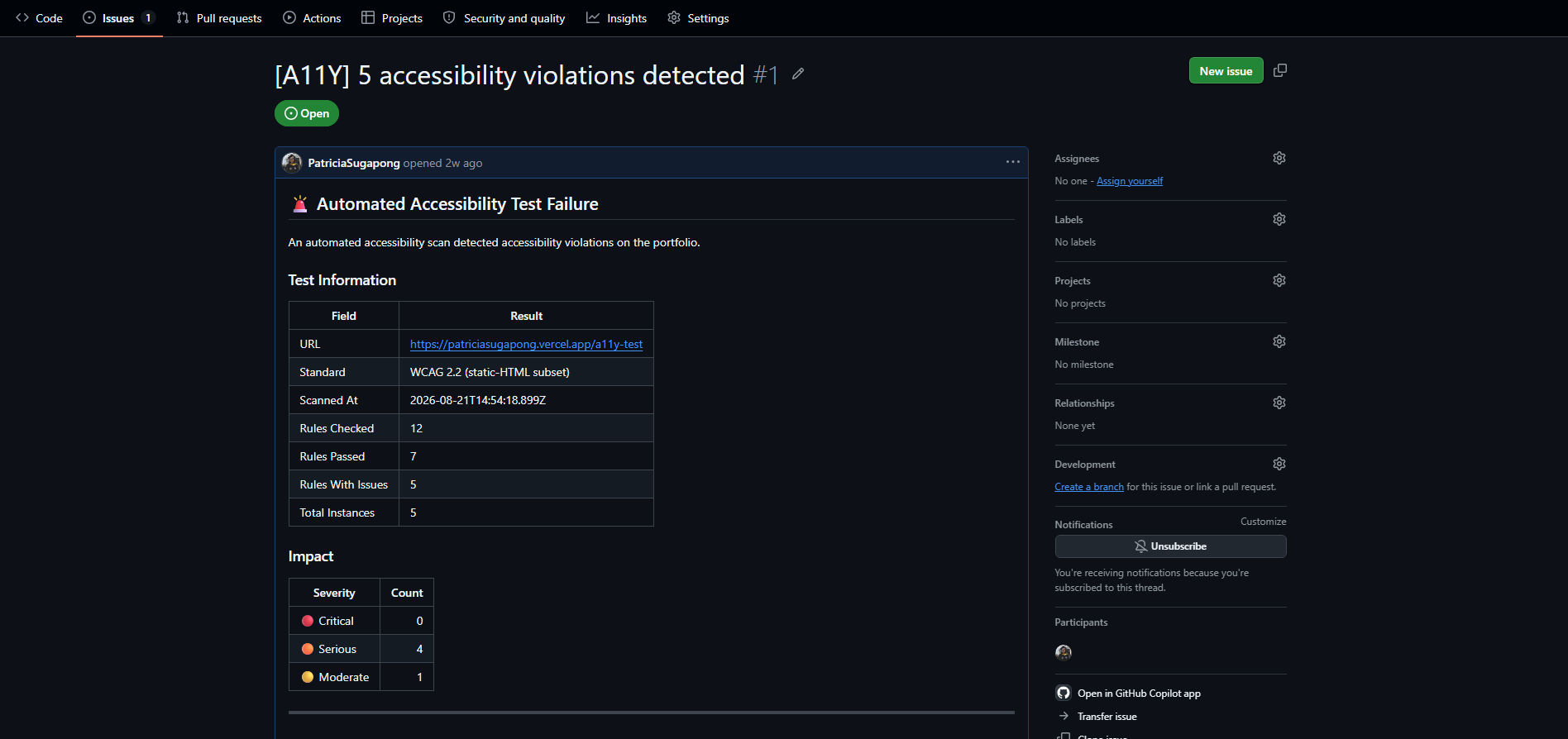Click the Unsubscribe notifications button

click(1170, 546)
